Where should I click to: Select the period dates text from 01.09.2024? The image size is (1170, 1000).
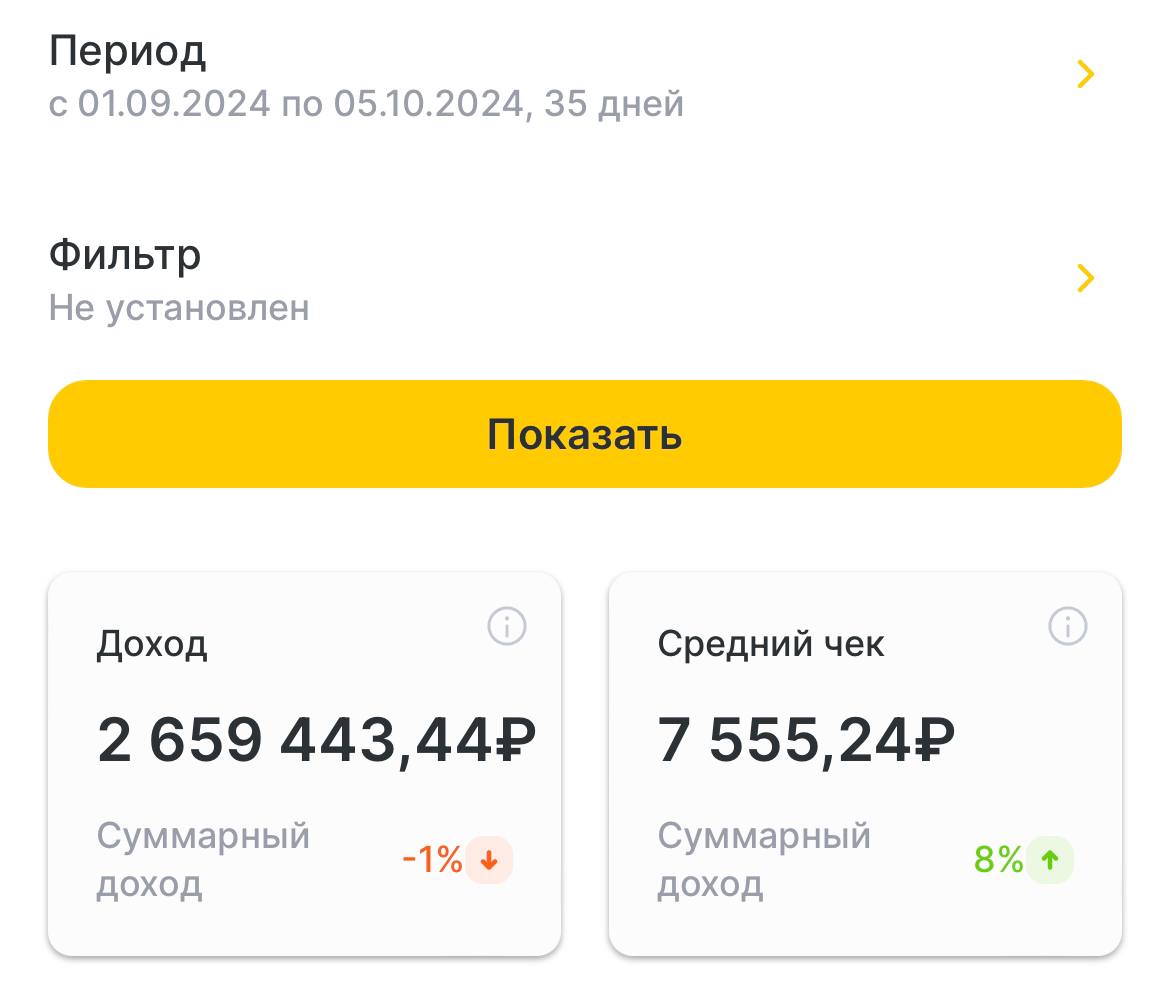(366, 104)
